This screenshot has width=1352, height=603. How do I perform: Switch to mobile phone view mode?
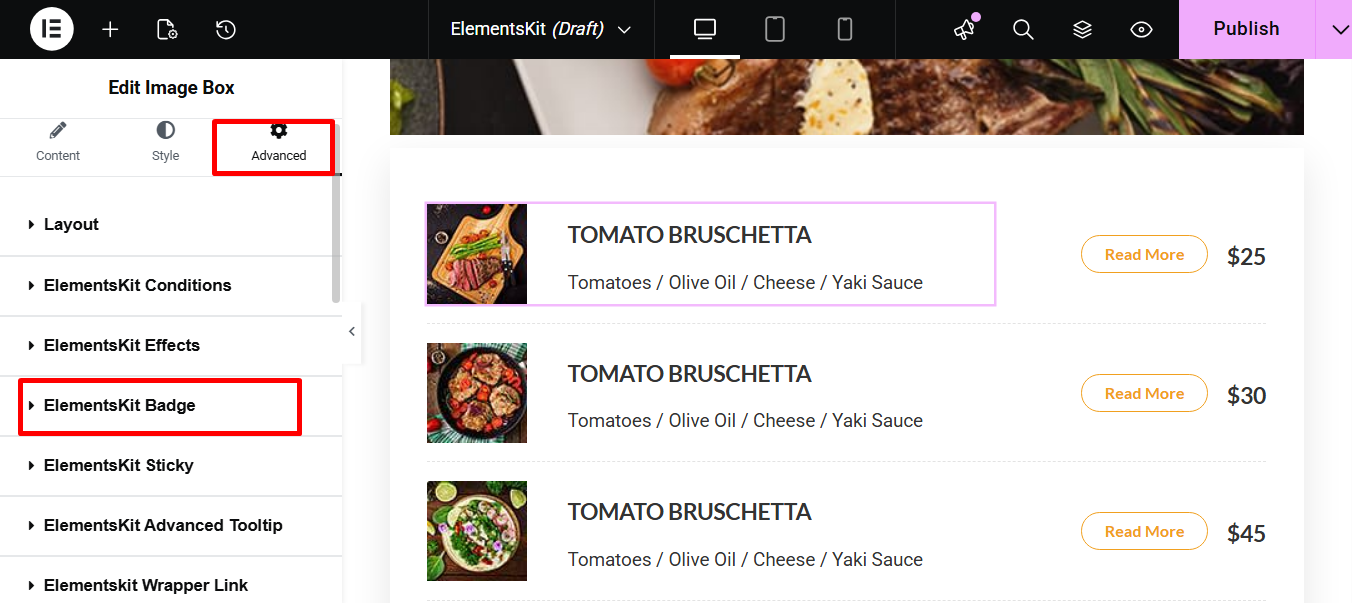[845, 29]
